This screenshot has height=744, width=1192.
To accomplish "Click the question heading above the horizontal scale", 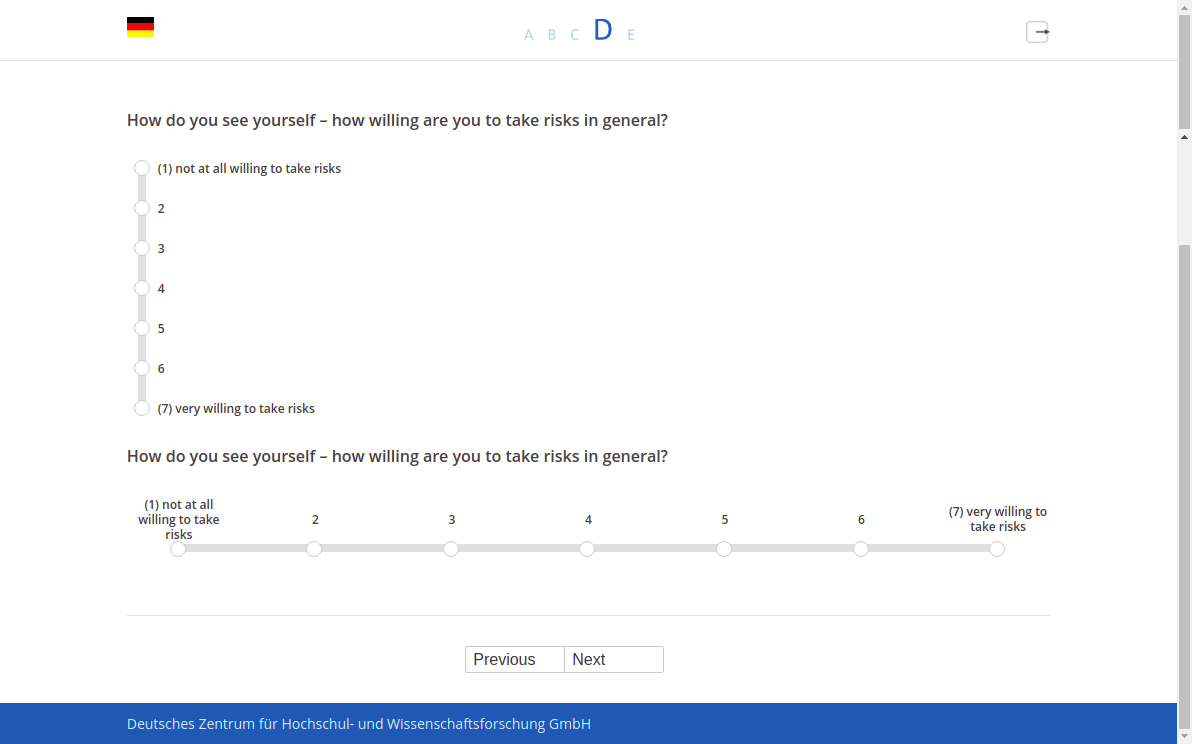I will [398, 456].
